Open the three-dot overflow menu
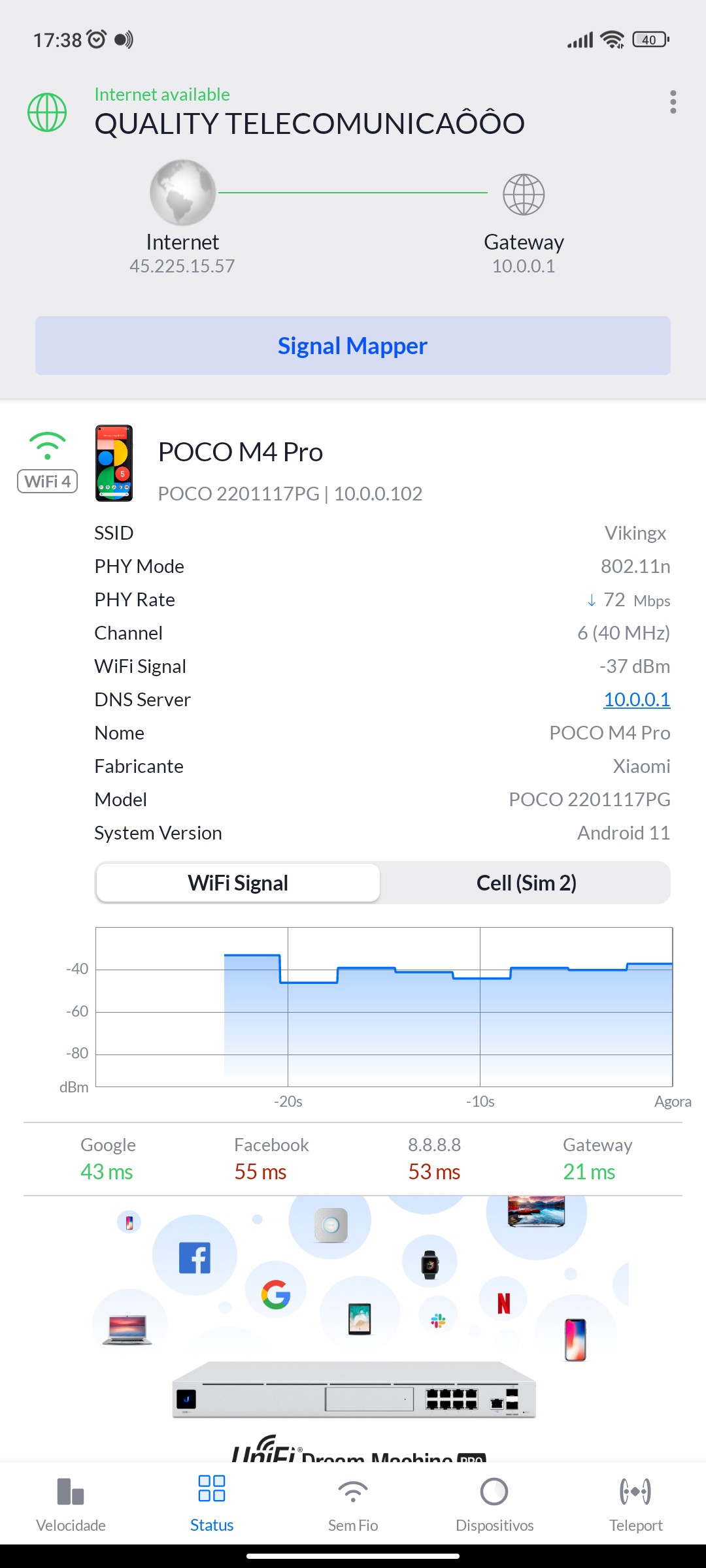706x1568 pixels. (673, 102)
